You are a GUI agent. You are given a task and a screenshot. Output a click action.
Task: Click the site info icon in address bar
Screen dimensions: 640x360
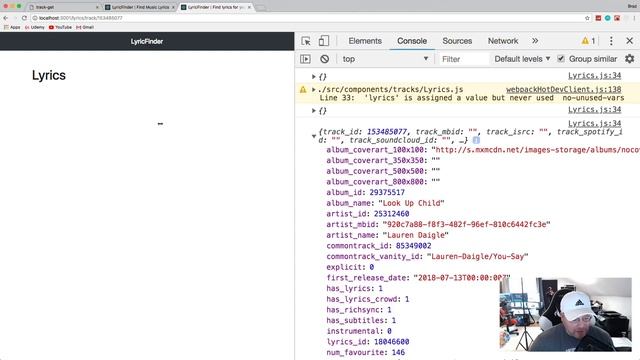[35, 18]
